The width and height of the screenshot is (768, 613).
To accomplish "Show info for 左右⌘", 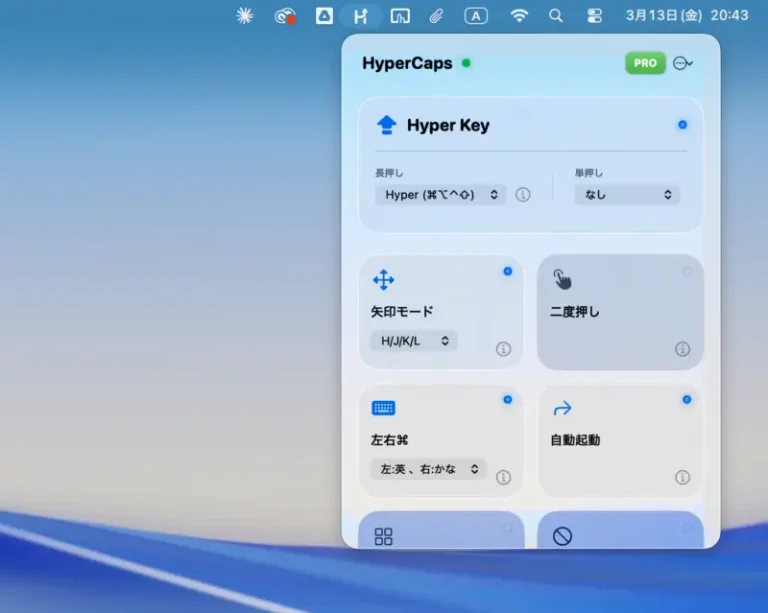I will click(504, 477).
